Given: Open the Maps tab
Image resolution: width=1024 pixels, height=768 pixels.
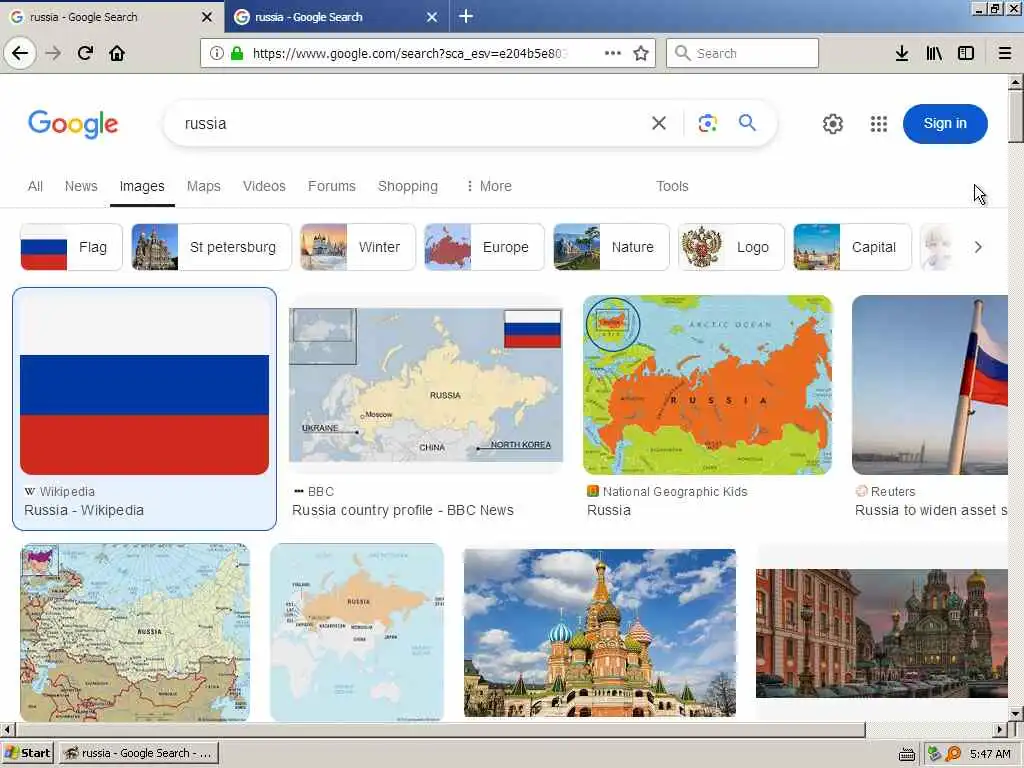Looking at the screenshot, I should coord(204,186).
